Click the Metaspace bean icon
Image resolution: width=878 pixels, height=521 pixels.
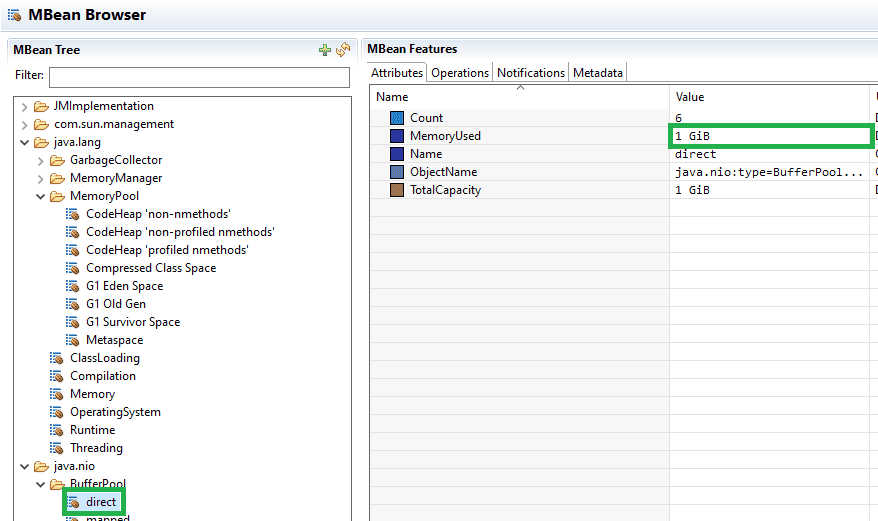click(73, 340)
